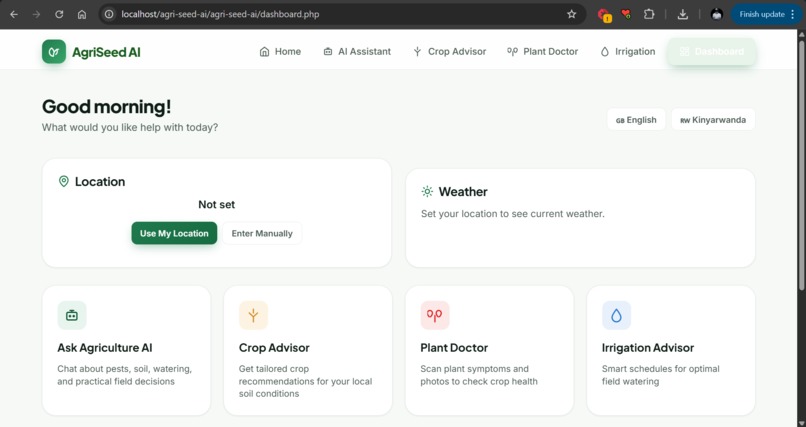
Task: Go back using the browser back arrow
Action: coord(14,14)
